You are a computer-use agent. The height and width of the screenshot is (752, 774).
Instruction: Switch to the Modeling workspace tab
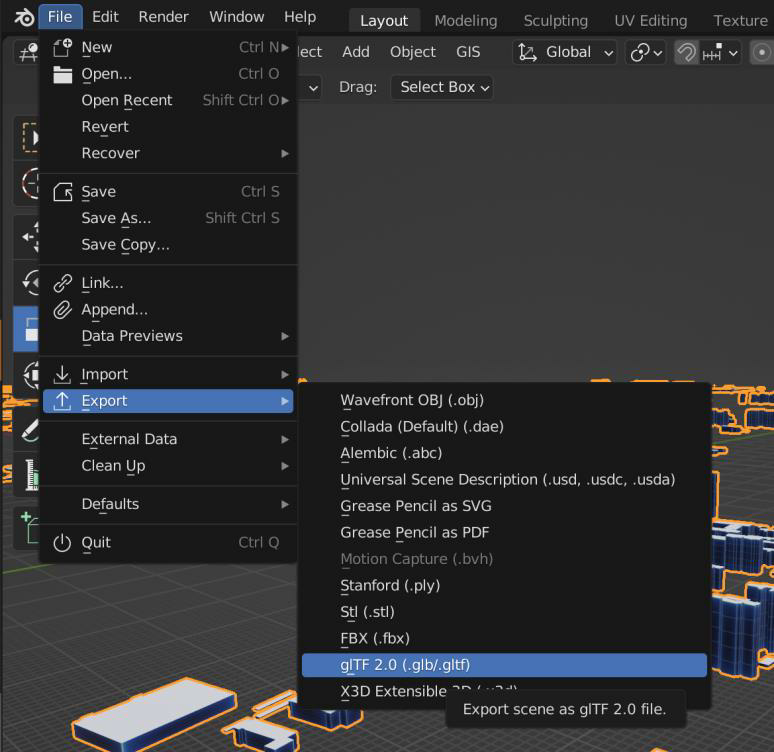tap(465, 21)
